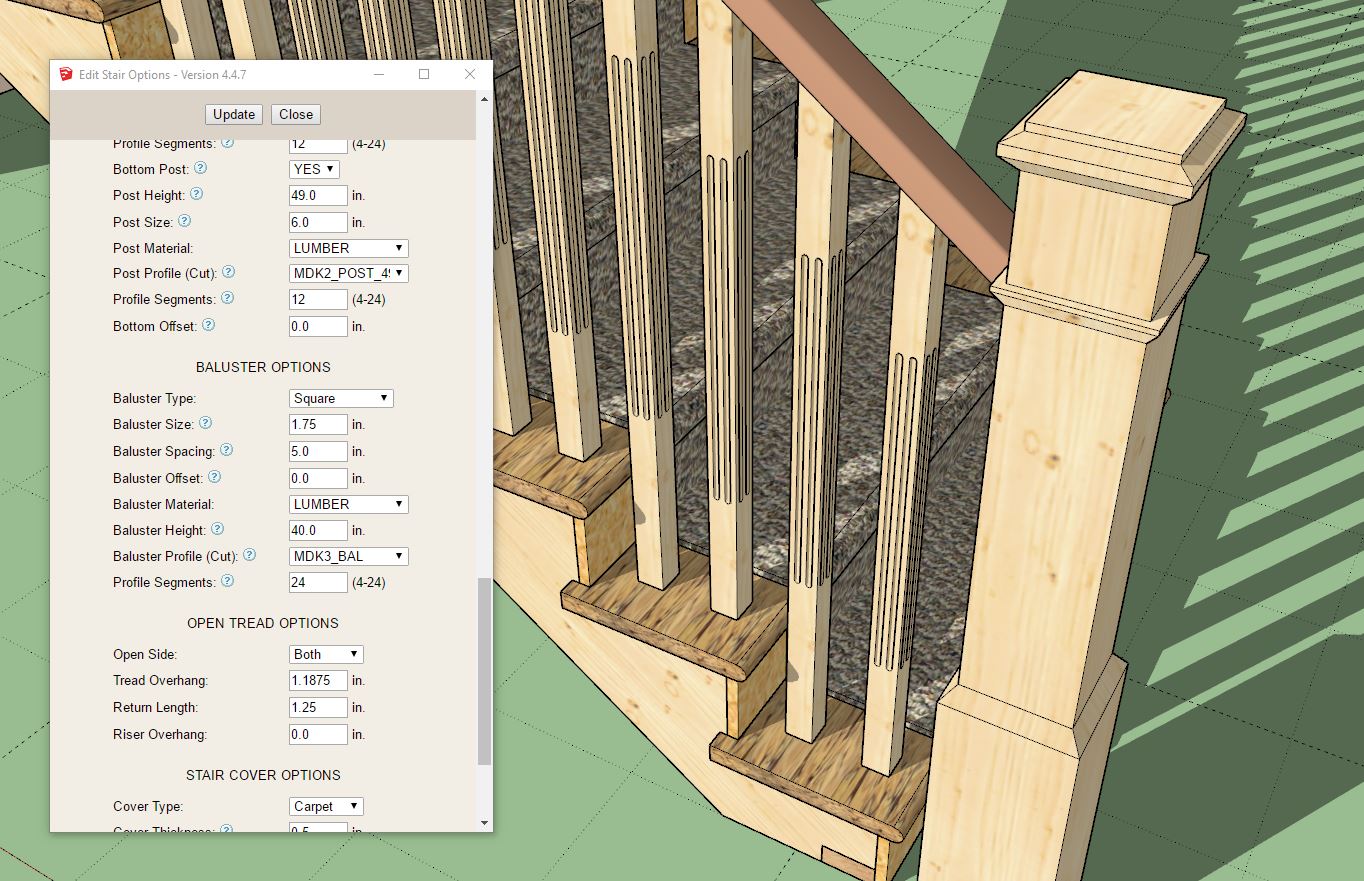Click help icon beside Post Size

tap(184, 222)
